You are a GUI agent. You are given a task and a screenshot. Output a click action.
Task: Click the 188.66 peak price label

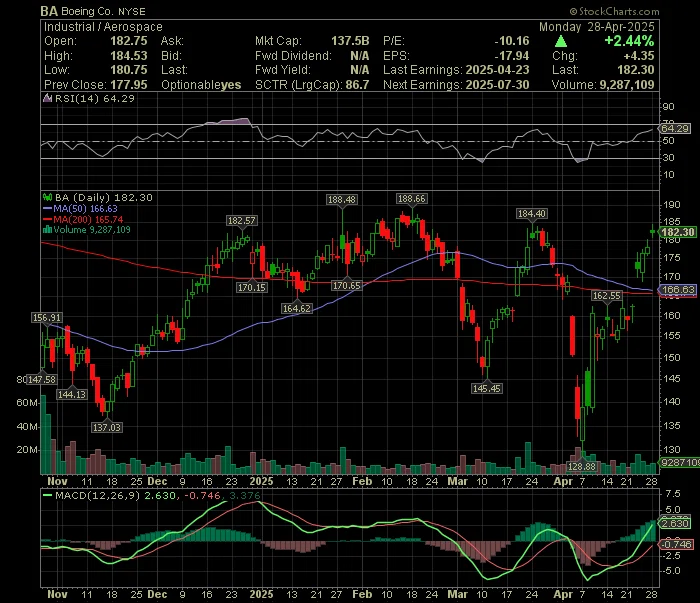tap(412, 199)
